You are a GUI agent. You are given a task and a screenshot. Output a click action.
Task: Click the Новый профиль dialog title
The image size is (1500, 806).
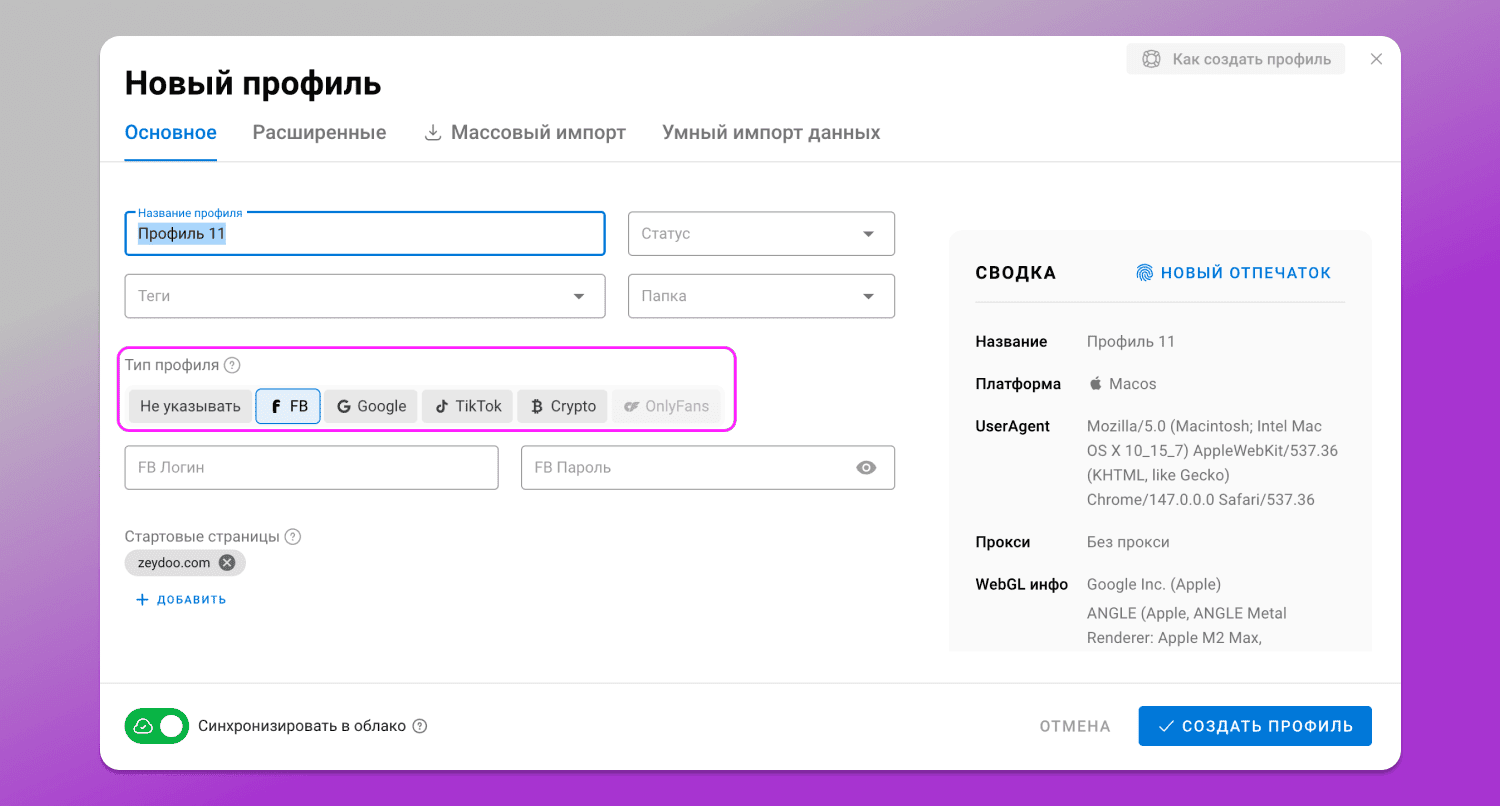coord(253,83)
